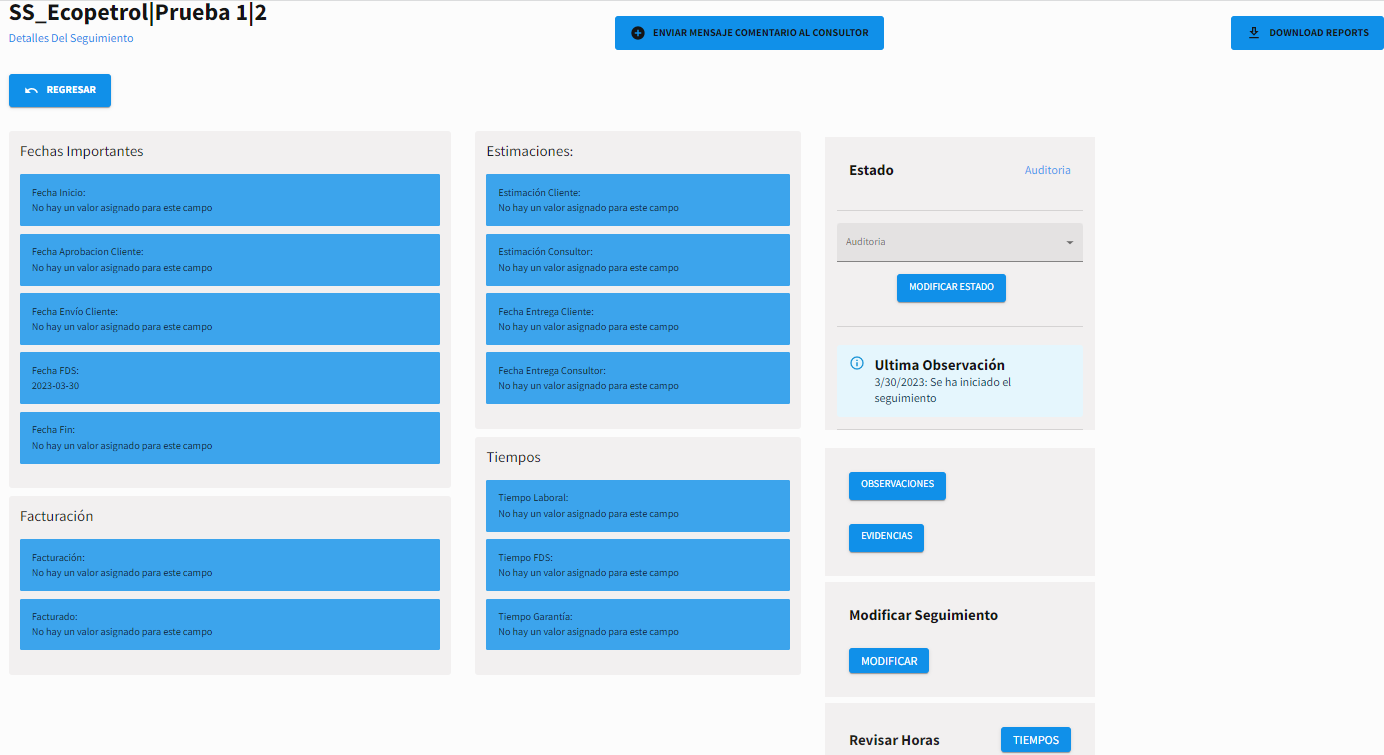Go back with the Regresar button

[60, 90]
